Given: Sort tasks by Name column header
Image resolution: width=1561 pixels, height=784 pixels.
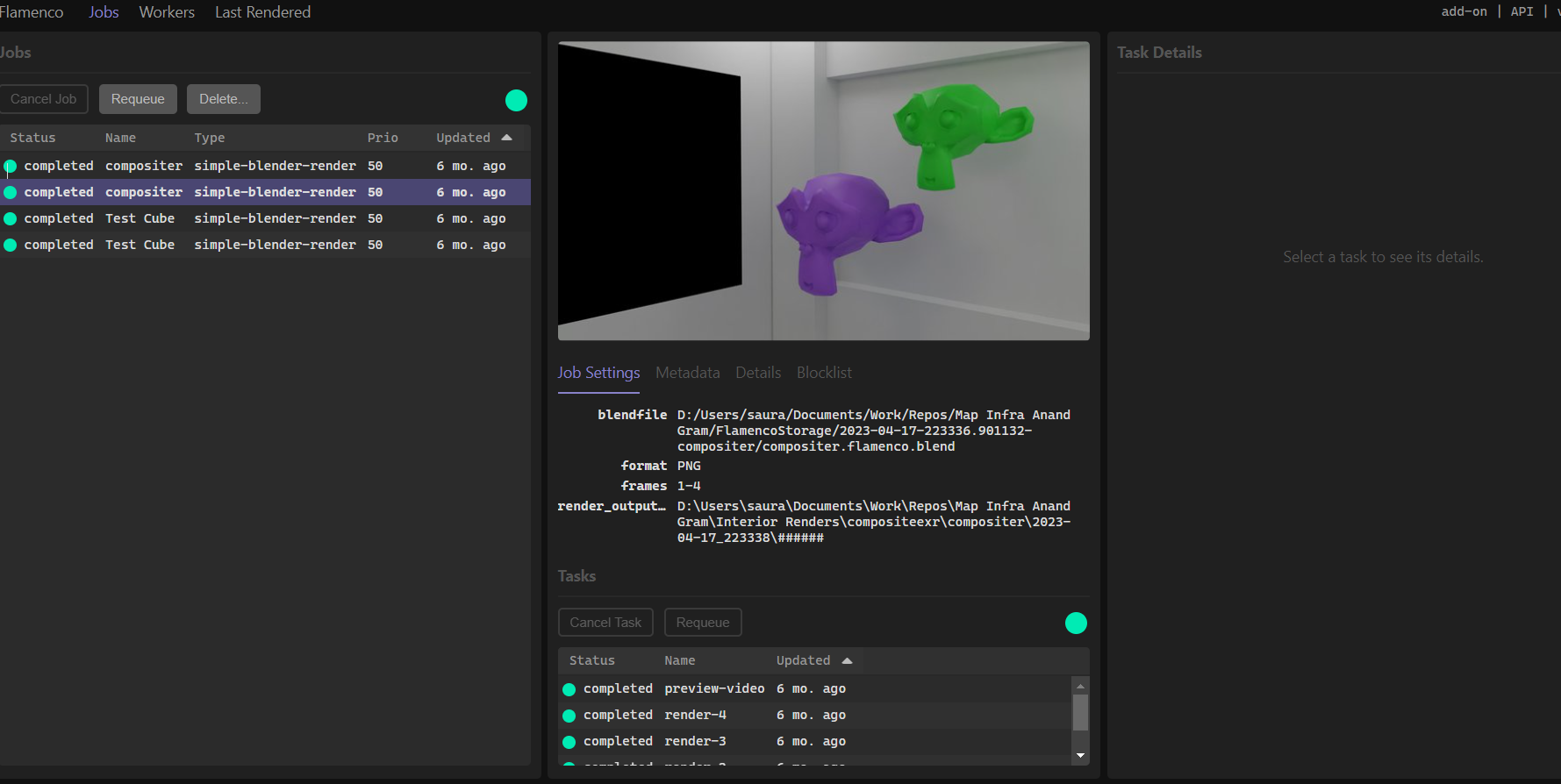Looking at the screenshot, I should coord(680,660).
